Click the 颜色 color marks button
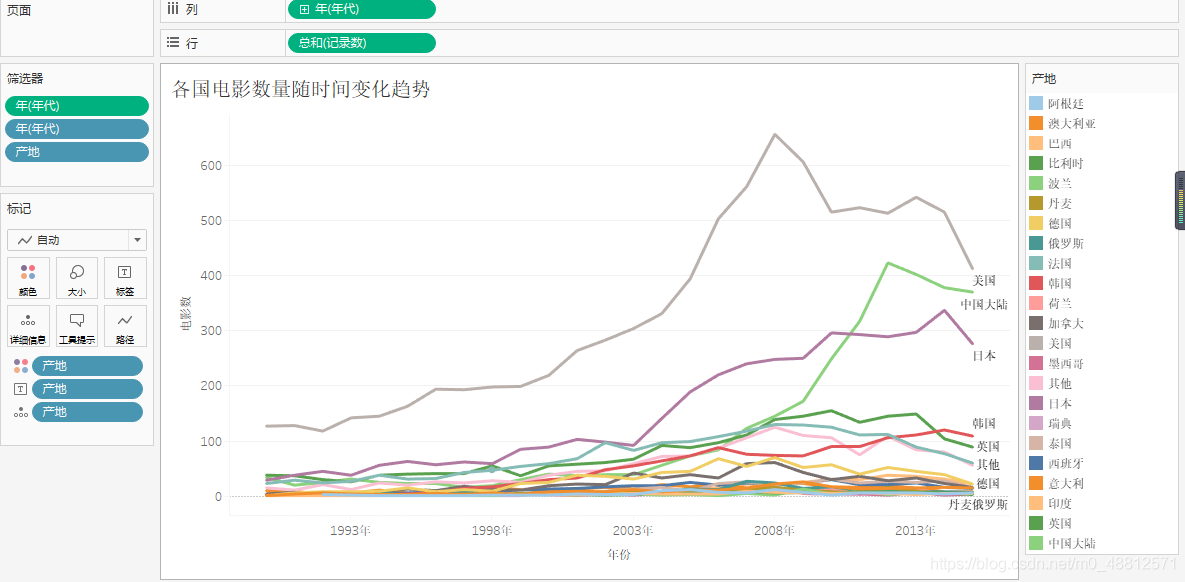Image resolution: width=1185 pixels, height=582 pixels. pos(28,278)
